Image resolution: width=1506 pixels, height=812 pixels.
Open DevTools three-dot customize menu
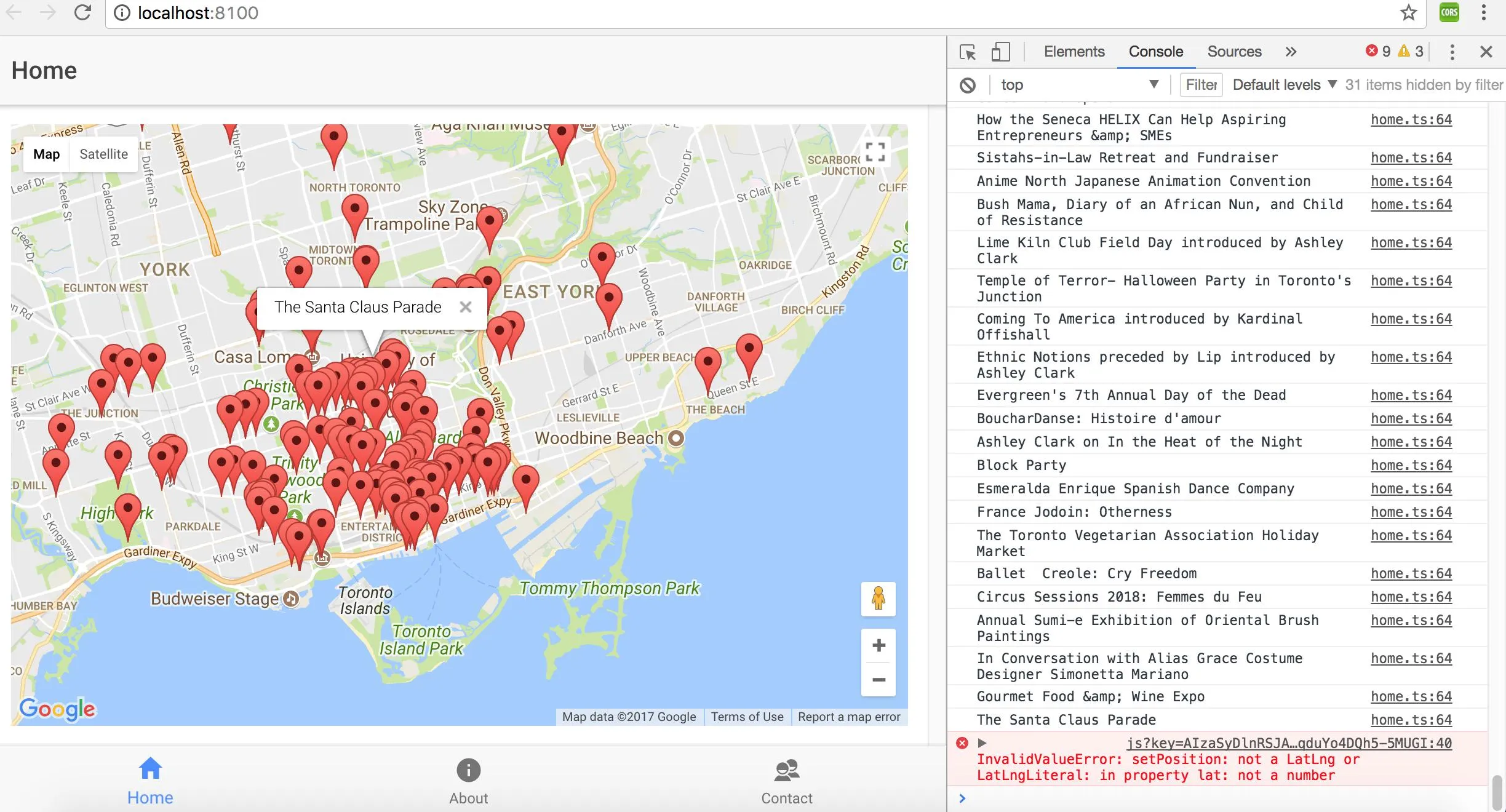1452,52
